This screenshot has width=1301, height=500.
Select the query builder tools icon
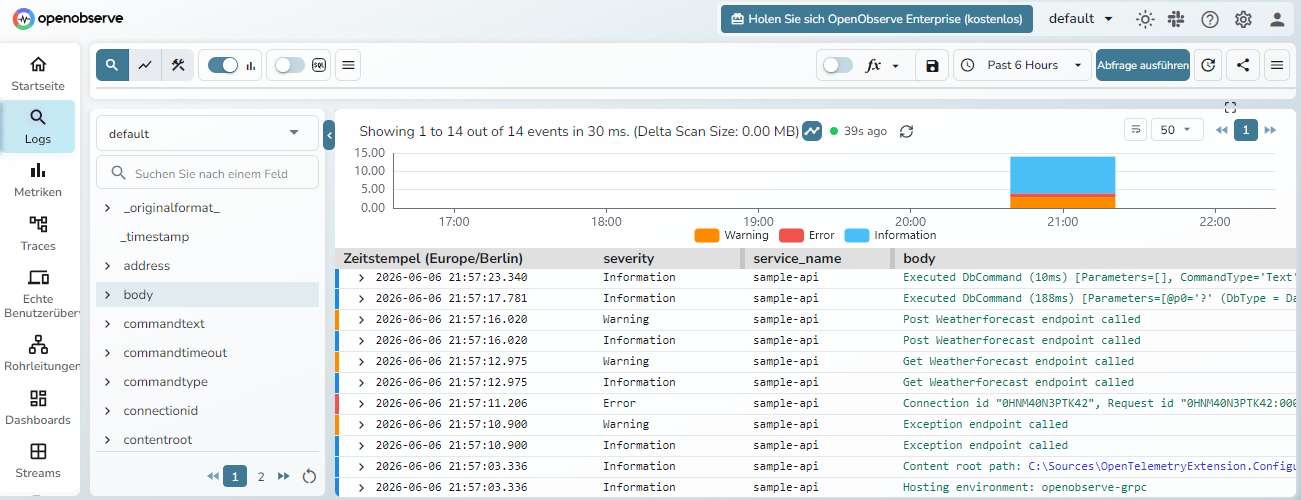pos(178,65)
